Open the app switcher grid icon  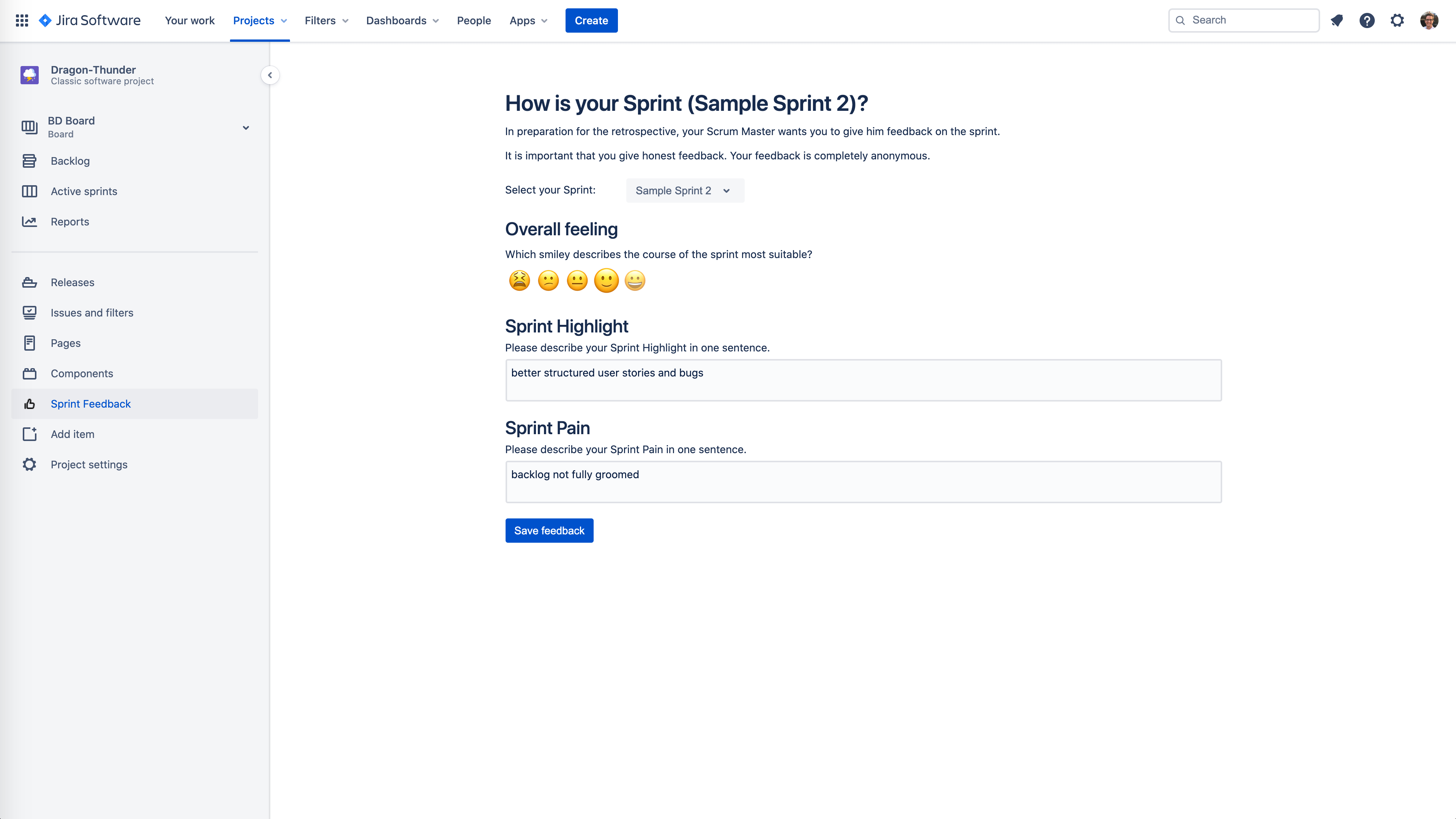pos(22,20)
